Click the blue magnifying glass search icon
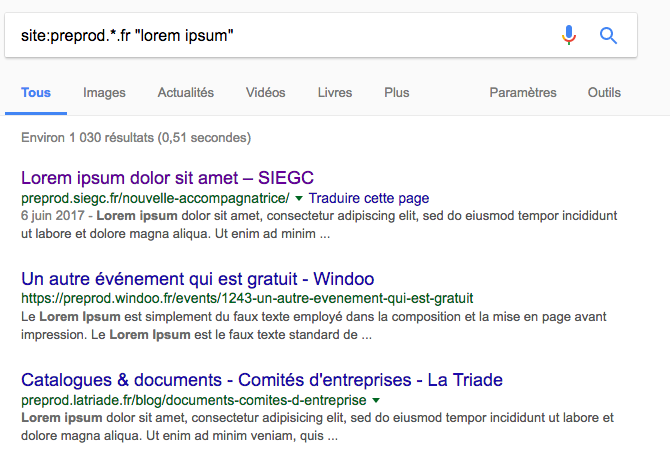This screenshot has height=459, width=670. coord(608,35)
